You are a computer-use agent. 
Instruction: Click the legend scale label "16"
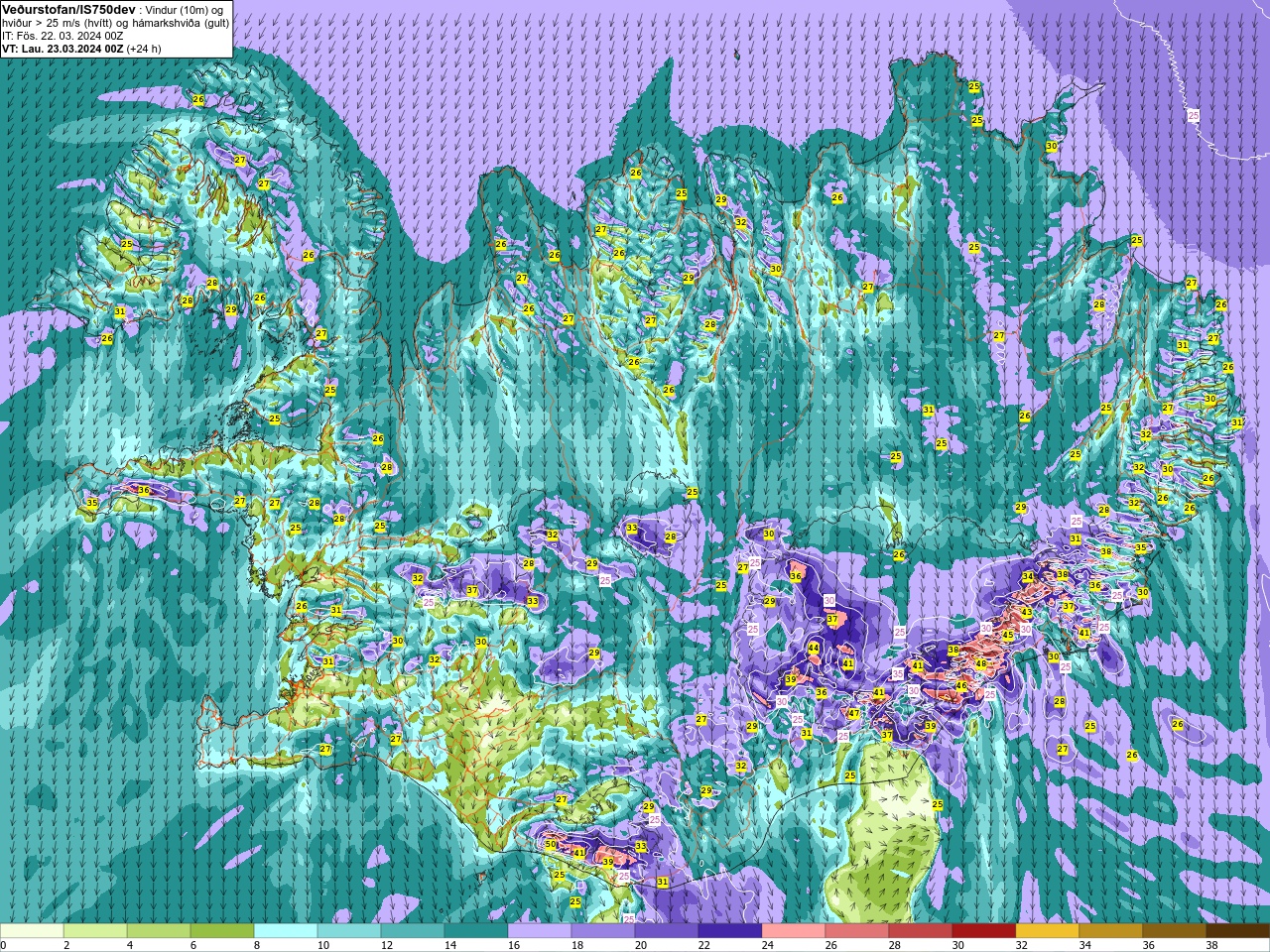click(513, 945)
